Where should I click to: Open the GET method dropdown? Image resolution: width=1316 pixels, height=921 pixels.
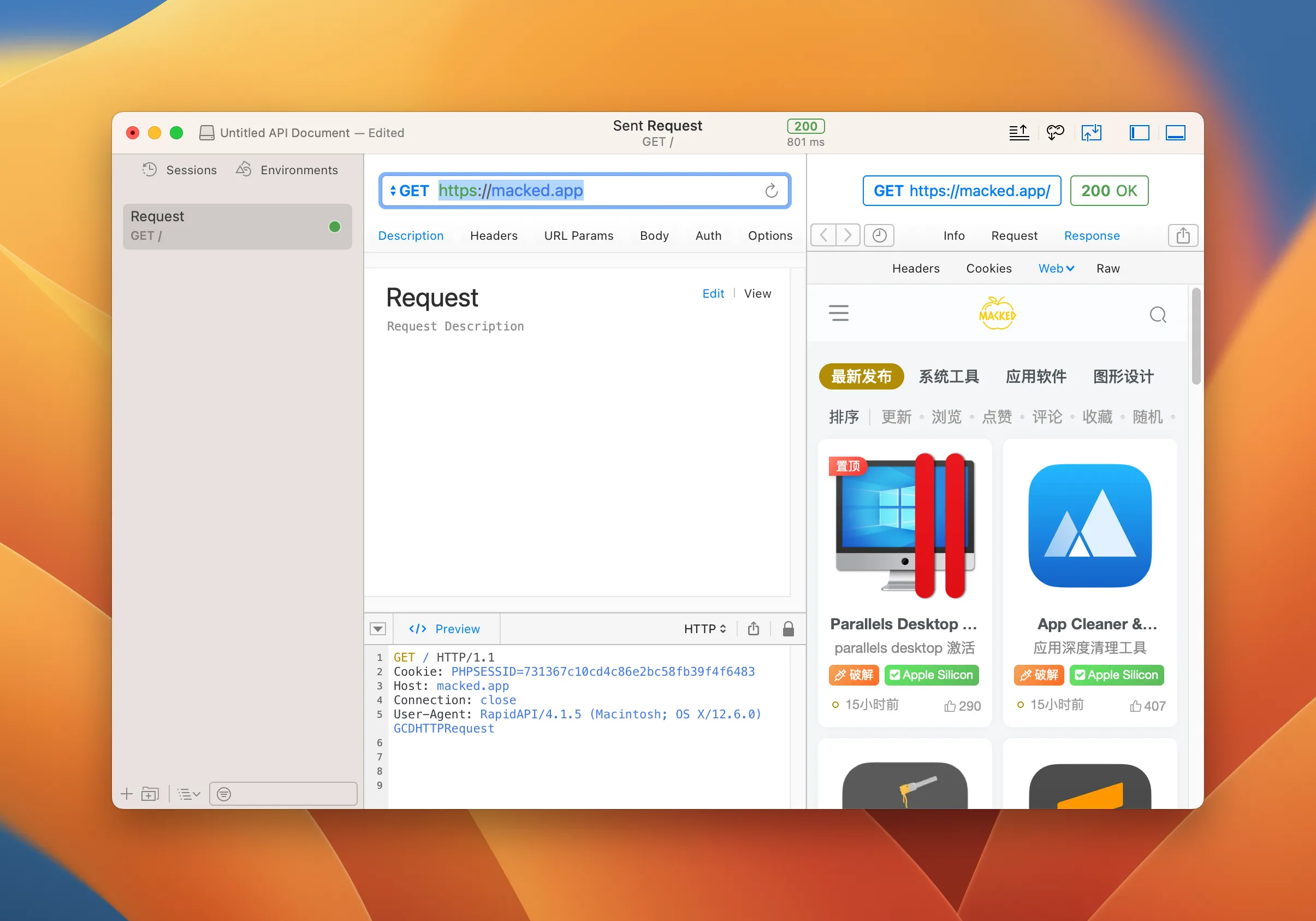[x=408, y=191]
